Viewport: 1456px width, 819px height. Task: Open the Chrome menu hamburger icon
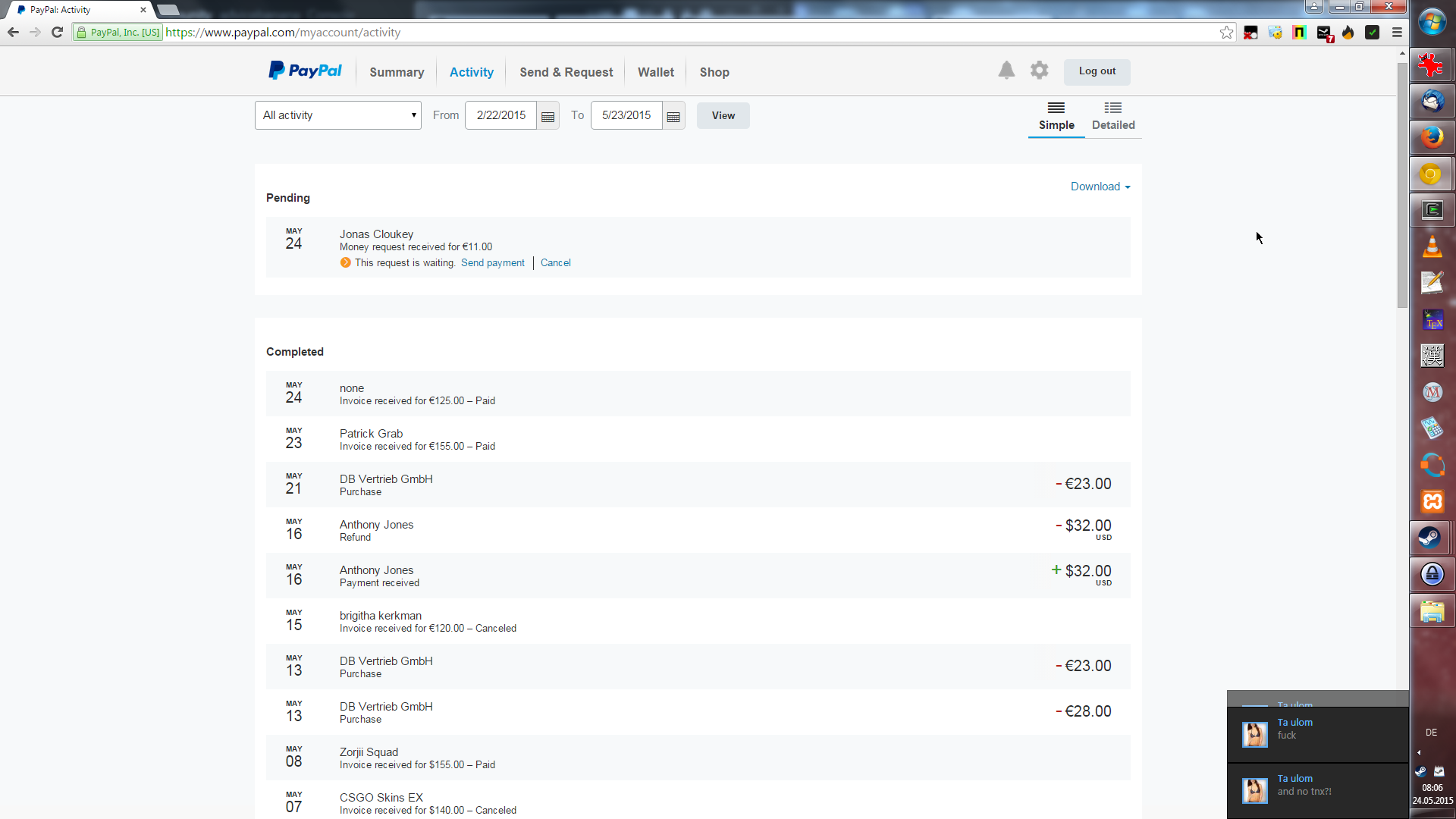tap(1397, 32)
